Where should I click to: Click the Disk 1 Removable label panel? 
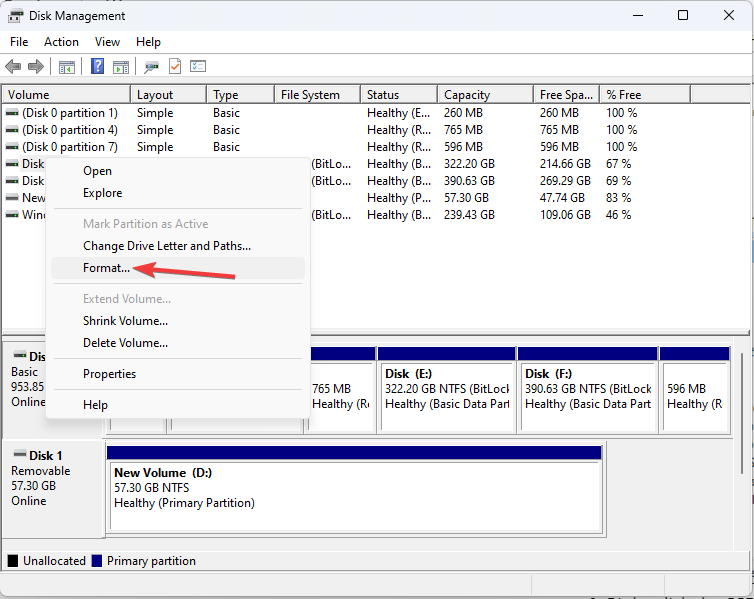pos(53,489)
